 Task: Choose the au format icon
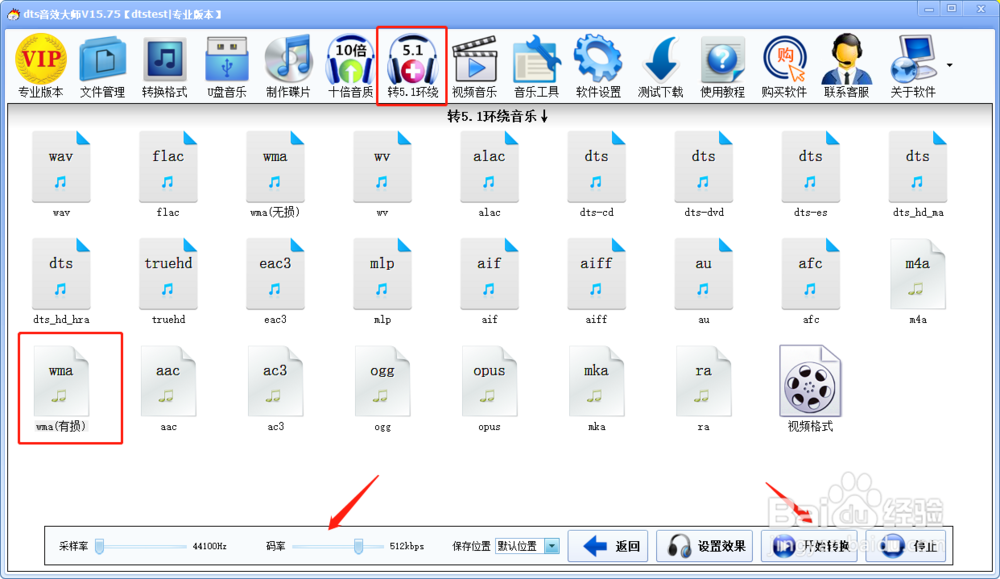point(703,282)
